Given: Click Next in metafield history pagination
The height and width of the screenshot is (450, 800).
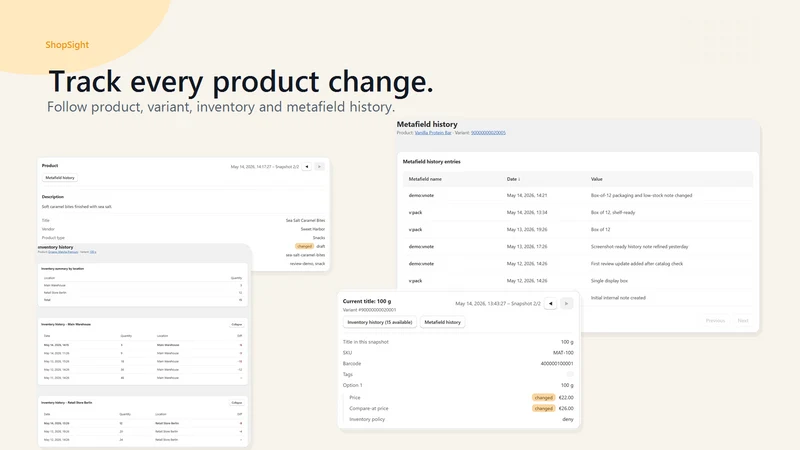Looking at the screenshot, I should 743,320.
